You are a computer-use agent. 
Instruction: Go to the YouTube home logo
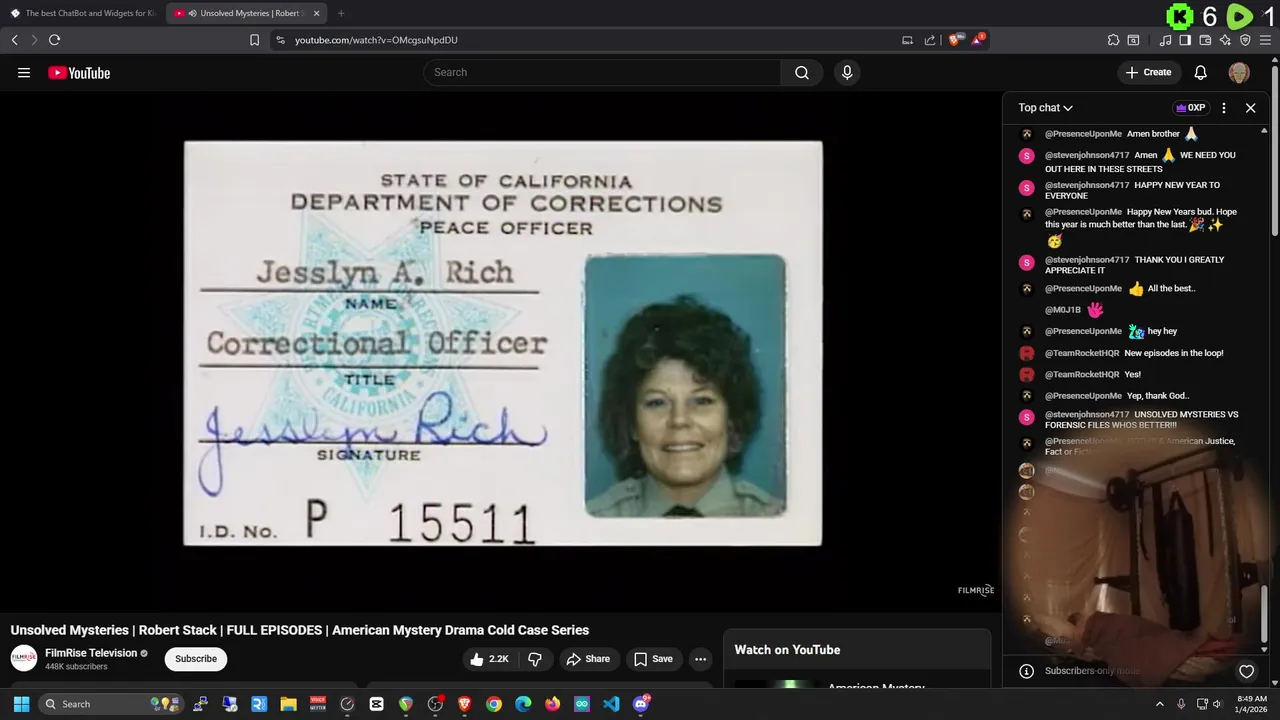(79, 72)
